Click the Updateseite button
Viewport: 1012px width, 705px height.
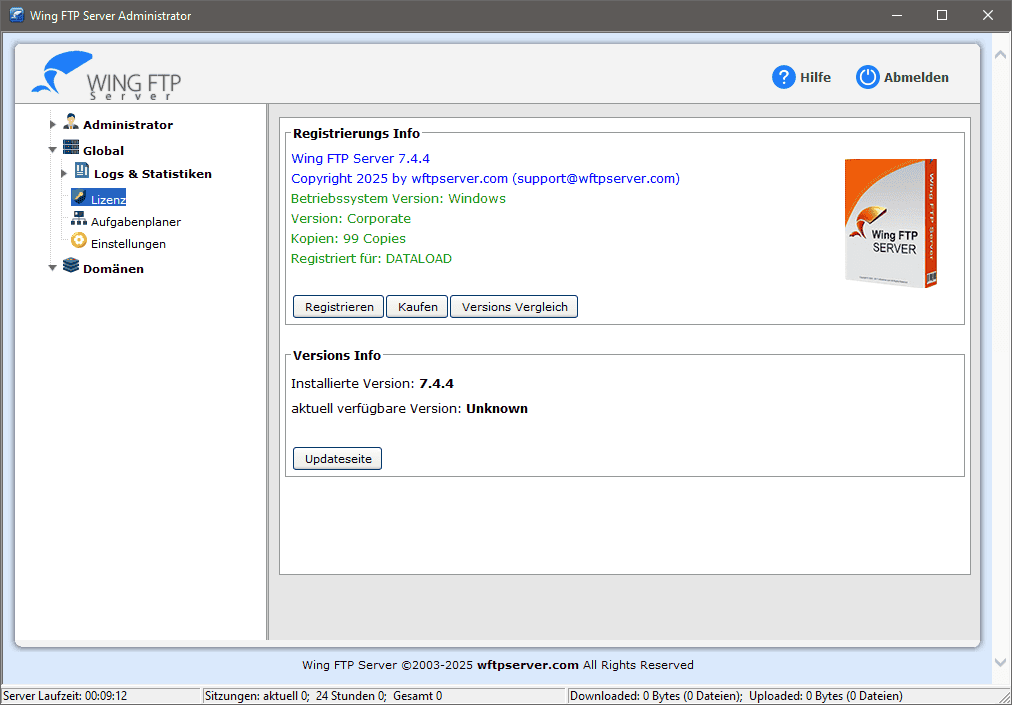338,459
